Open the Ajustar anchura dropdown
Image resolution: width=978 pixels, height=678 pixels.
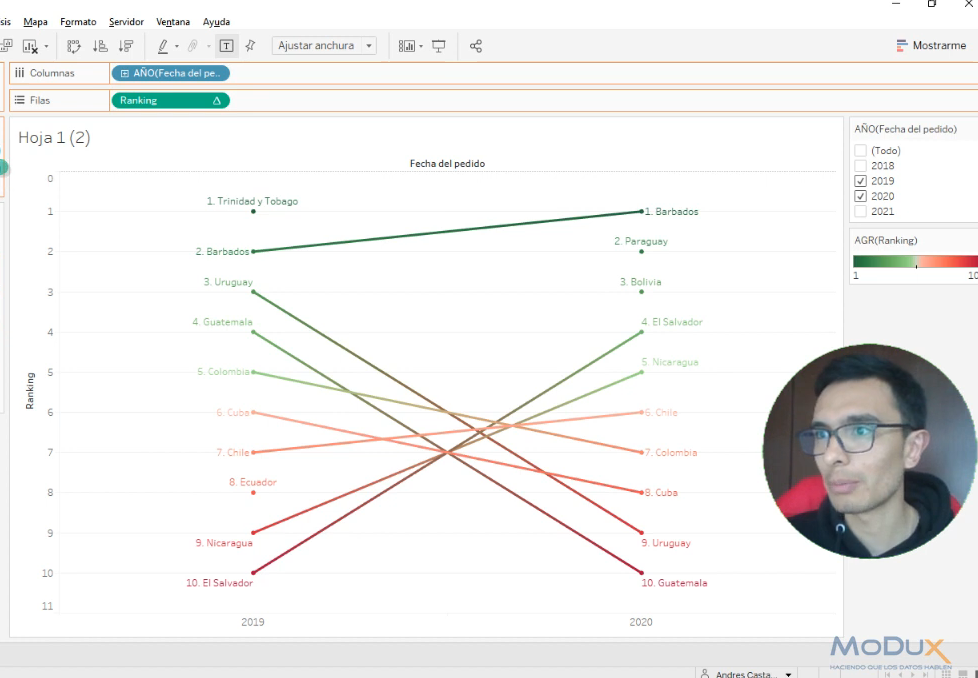click(367, 45)
